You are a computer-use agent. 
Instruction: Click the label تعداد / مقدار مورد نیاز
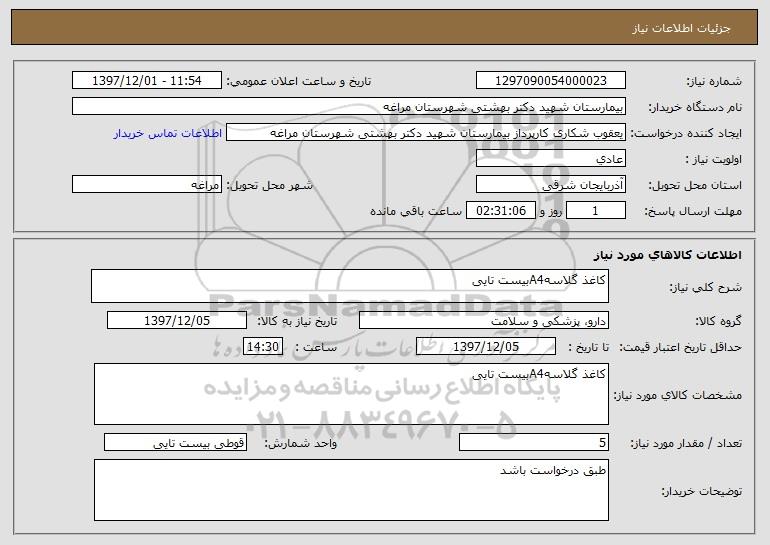(686, 443)
